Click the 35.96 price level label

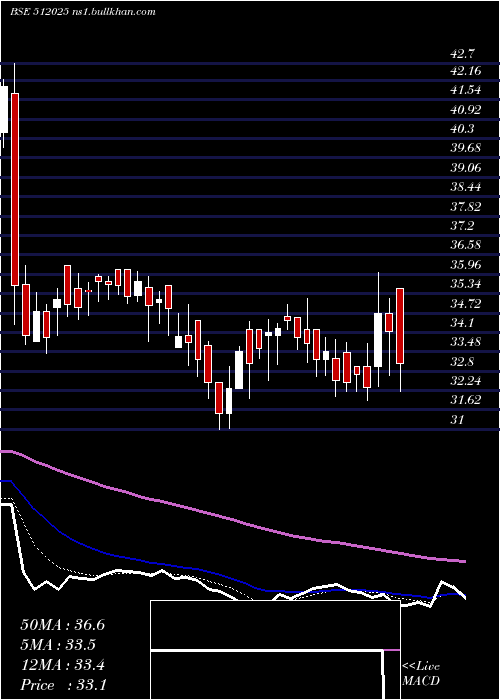466,264
